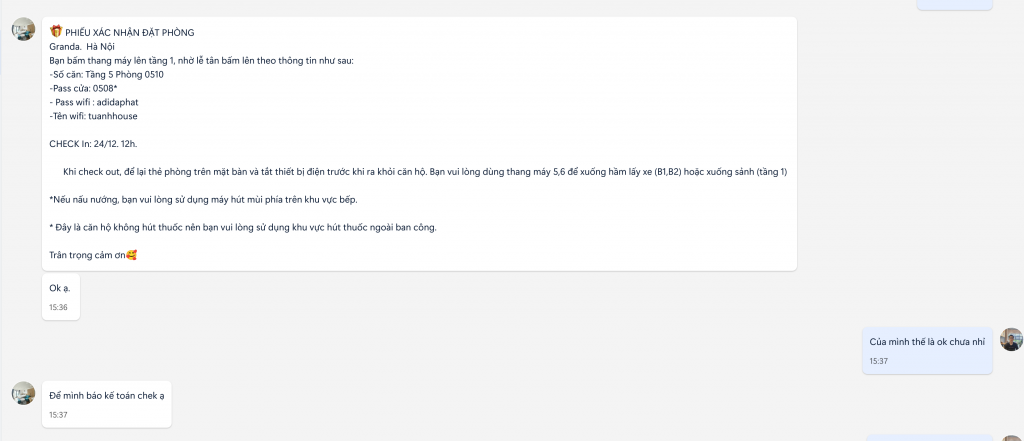Viewport: 1024px width, 441px height.
Task: Click the cut-off outgoing bubble at the bottom
Action: pyautogui.click(x=930, y=438)
